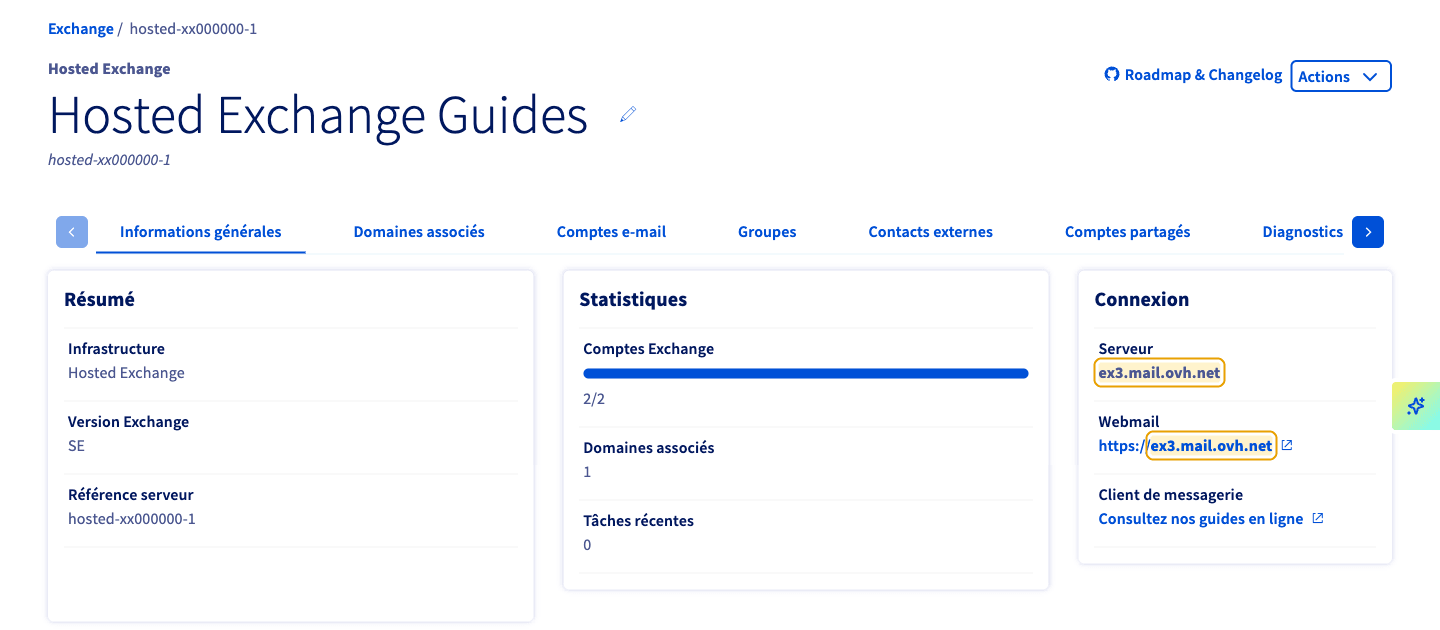Click the Statistiques card heading
The width and height of the screenshot is (1440, 630).
point(633,299)
